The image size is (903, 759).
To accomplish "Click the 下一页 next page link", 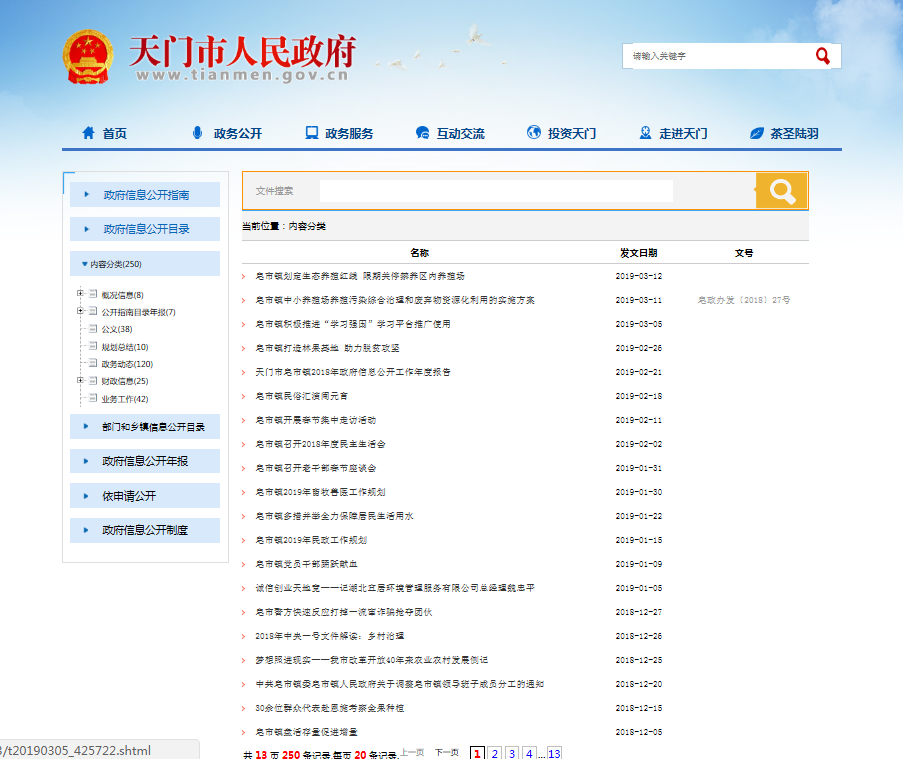I will click(x=447, y=752).
